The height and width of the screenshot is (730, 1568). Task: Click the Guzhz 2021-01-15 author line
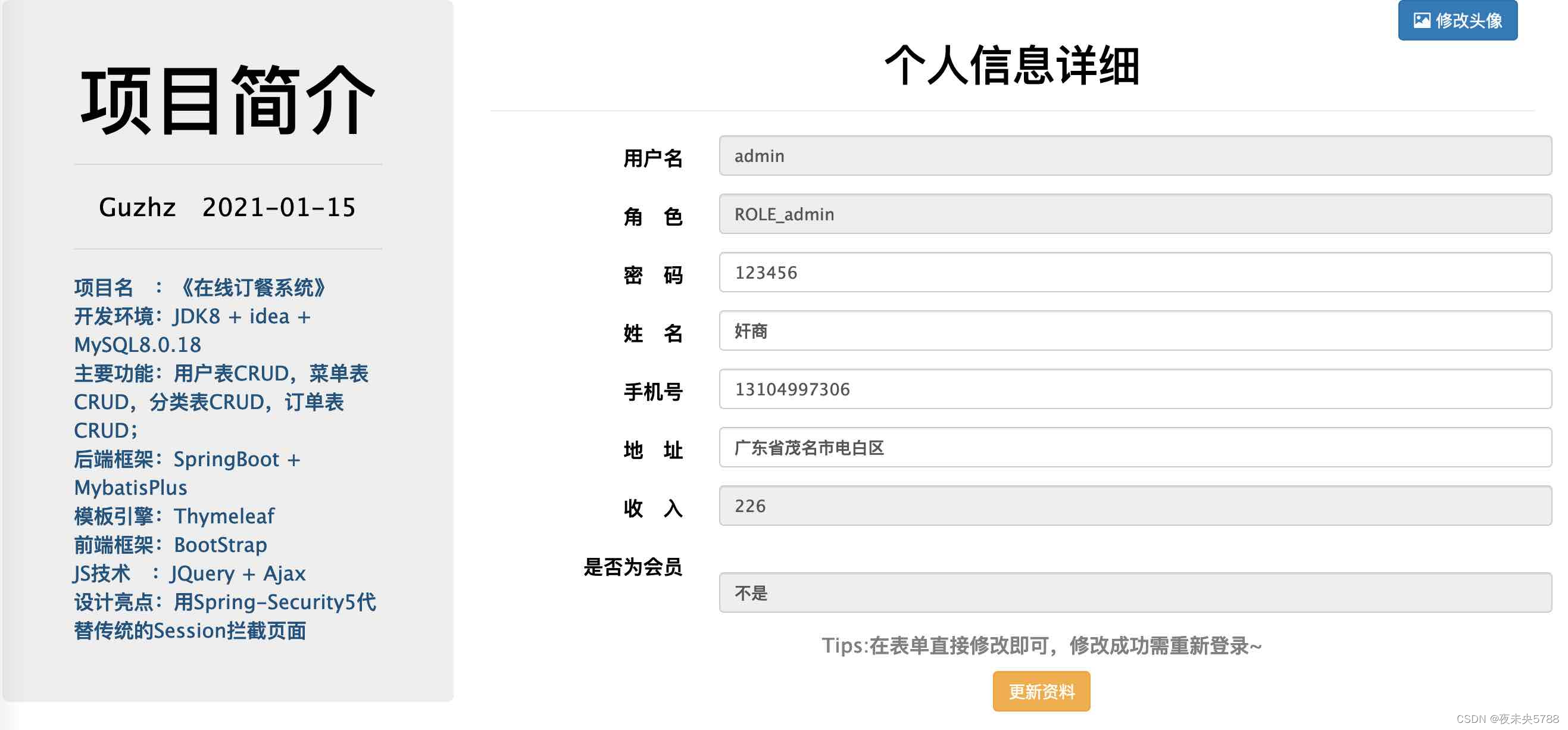click(227, 208)
